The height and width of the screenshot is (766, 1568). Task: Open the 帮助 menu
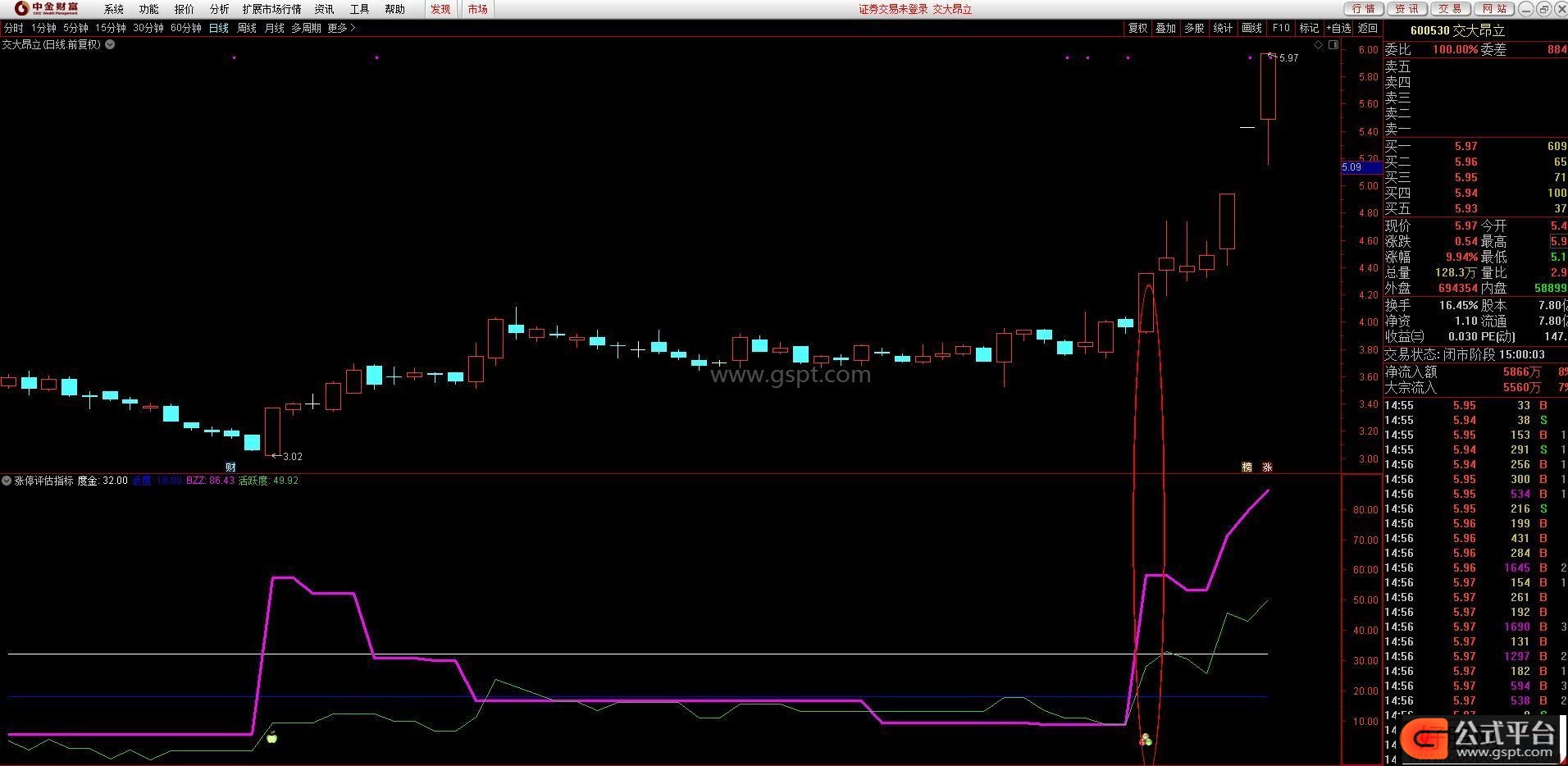[x=394, y=9]
